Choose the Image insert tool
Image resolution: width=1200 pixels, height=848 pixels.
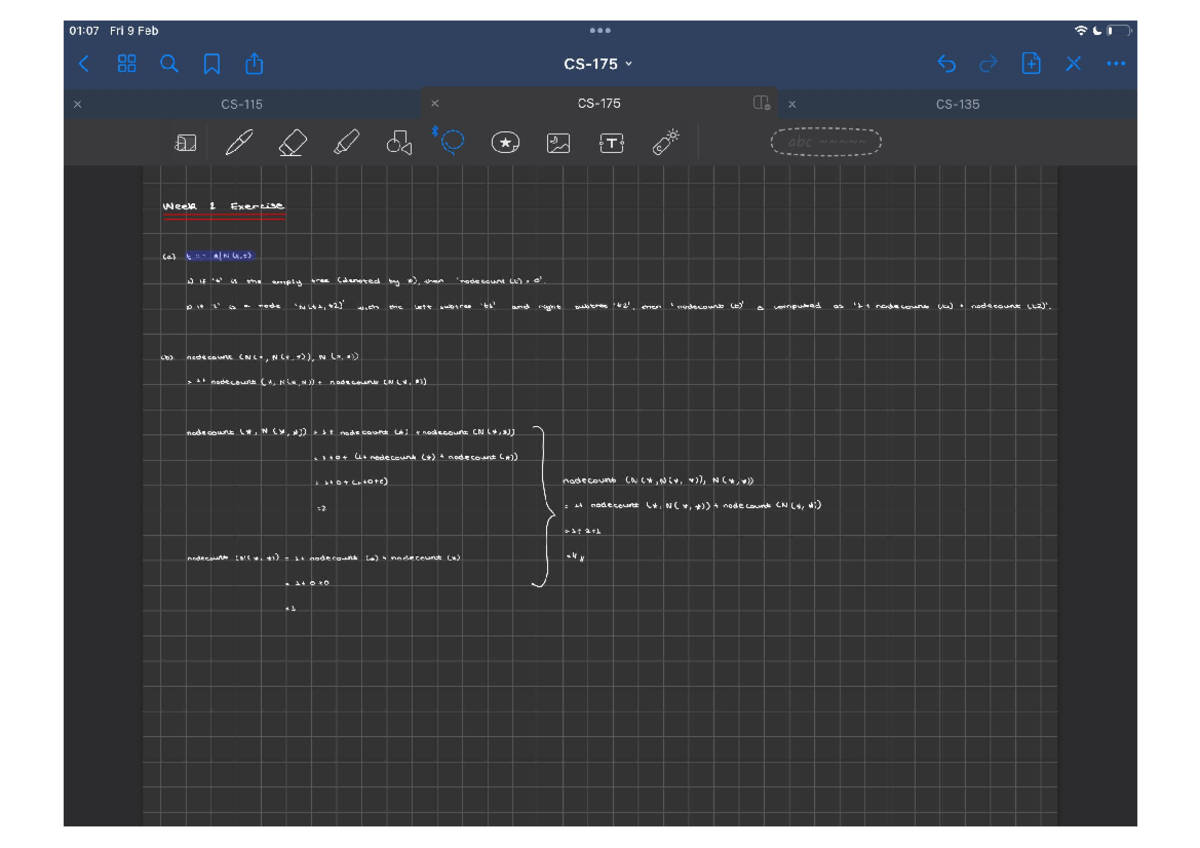558,144
